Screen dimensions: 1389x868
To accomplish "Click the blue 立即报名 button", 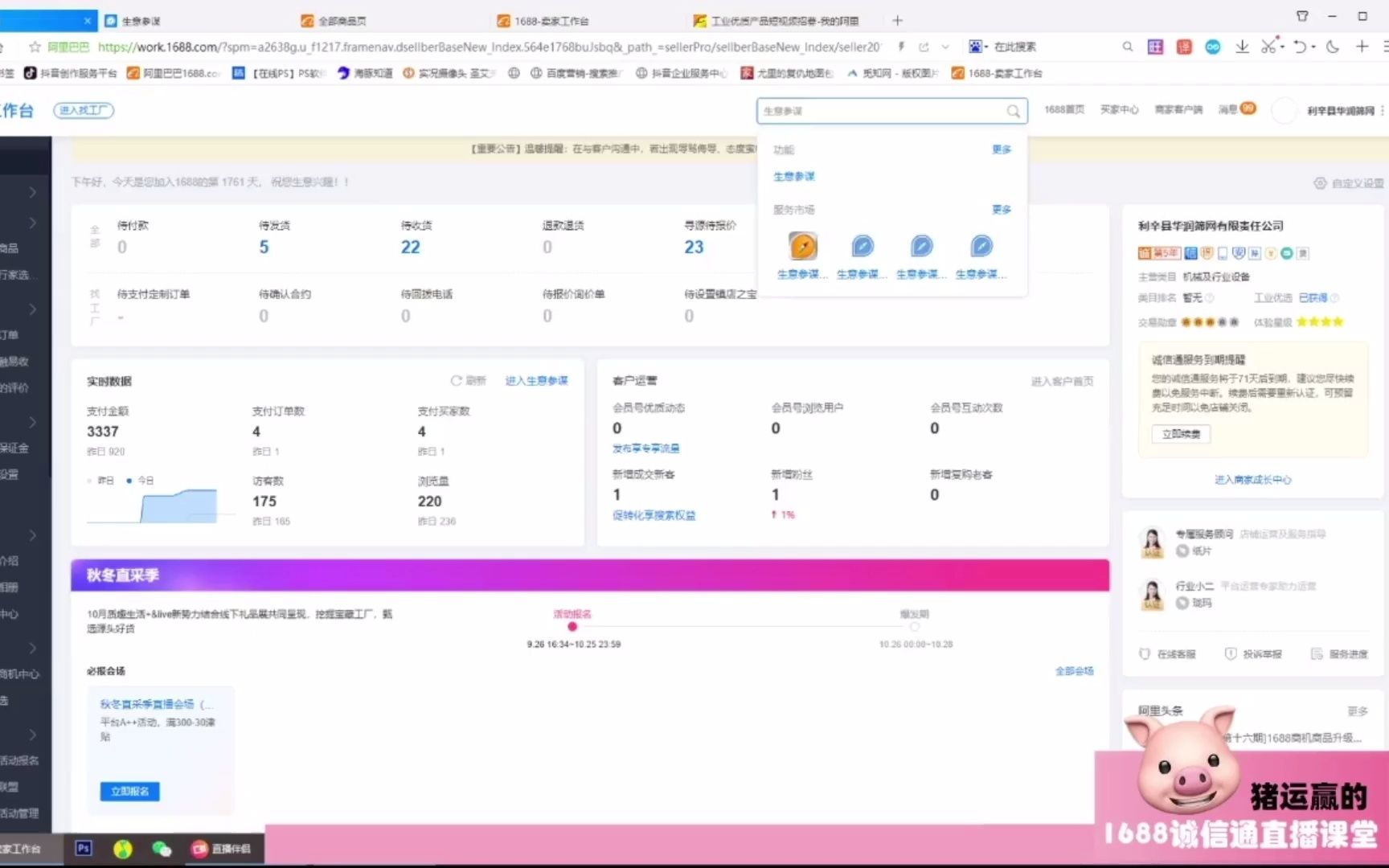I will (x=129, y=791).
